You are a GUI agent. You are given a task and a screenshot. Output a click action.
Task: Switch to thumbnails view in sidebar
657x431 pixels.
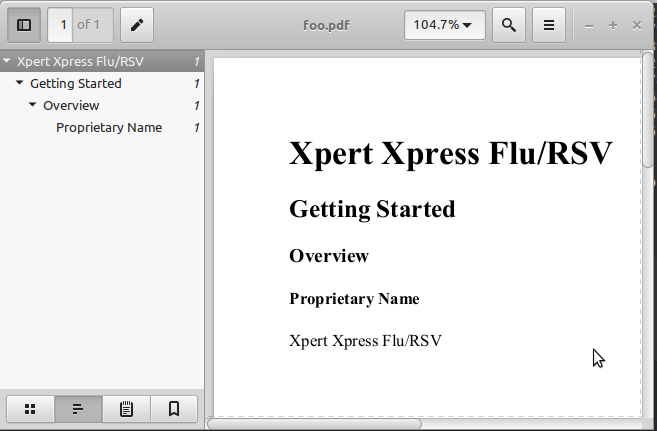point(30,408)
